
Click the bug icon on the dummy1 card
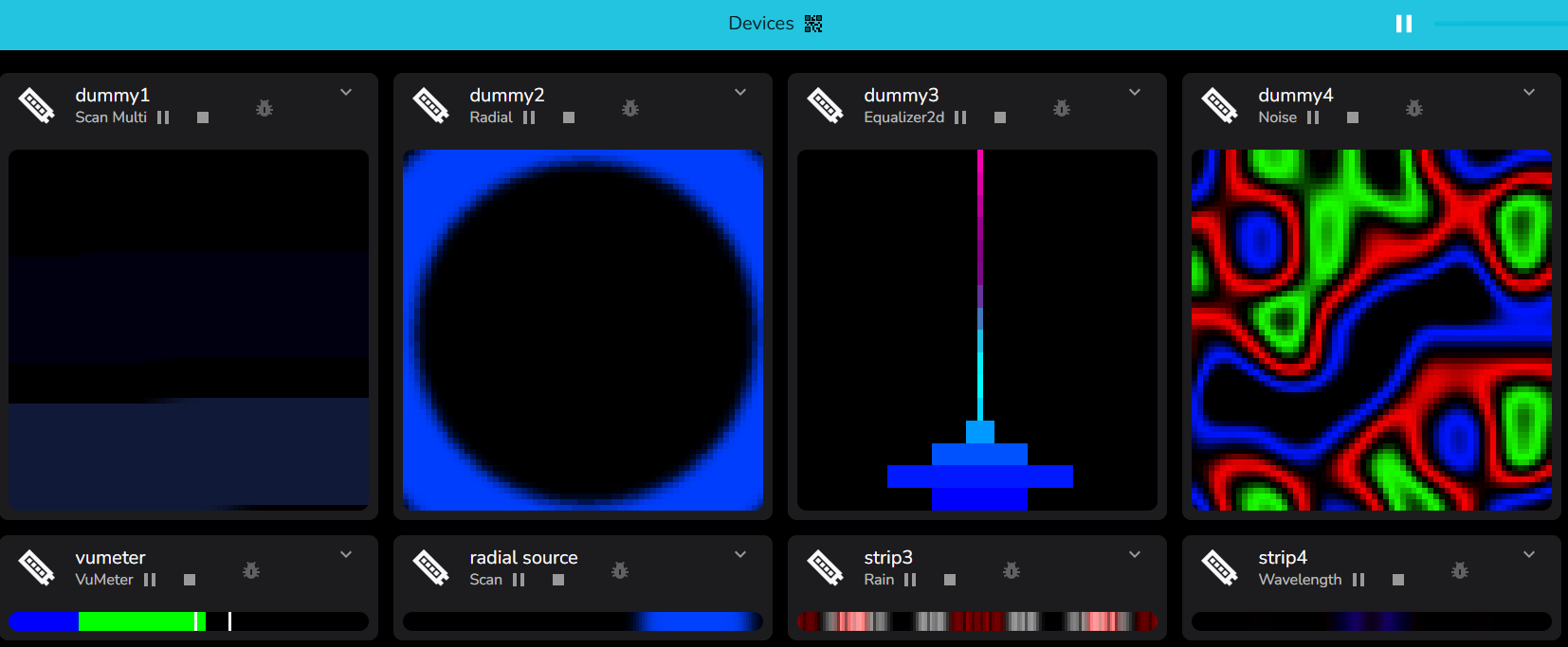point(264,108)
